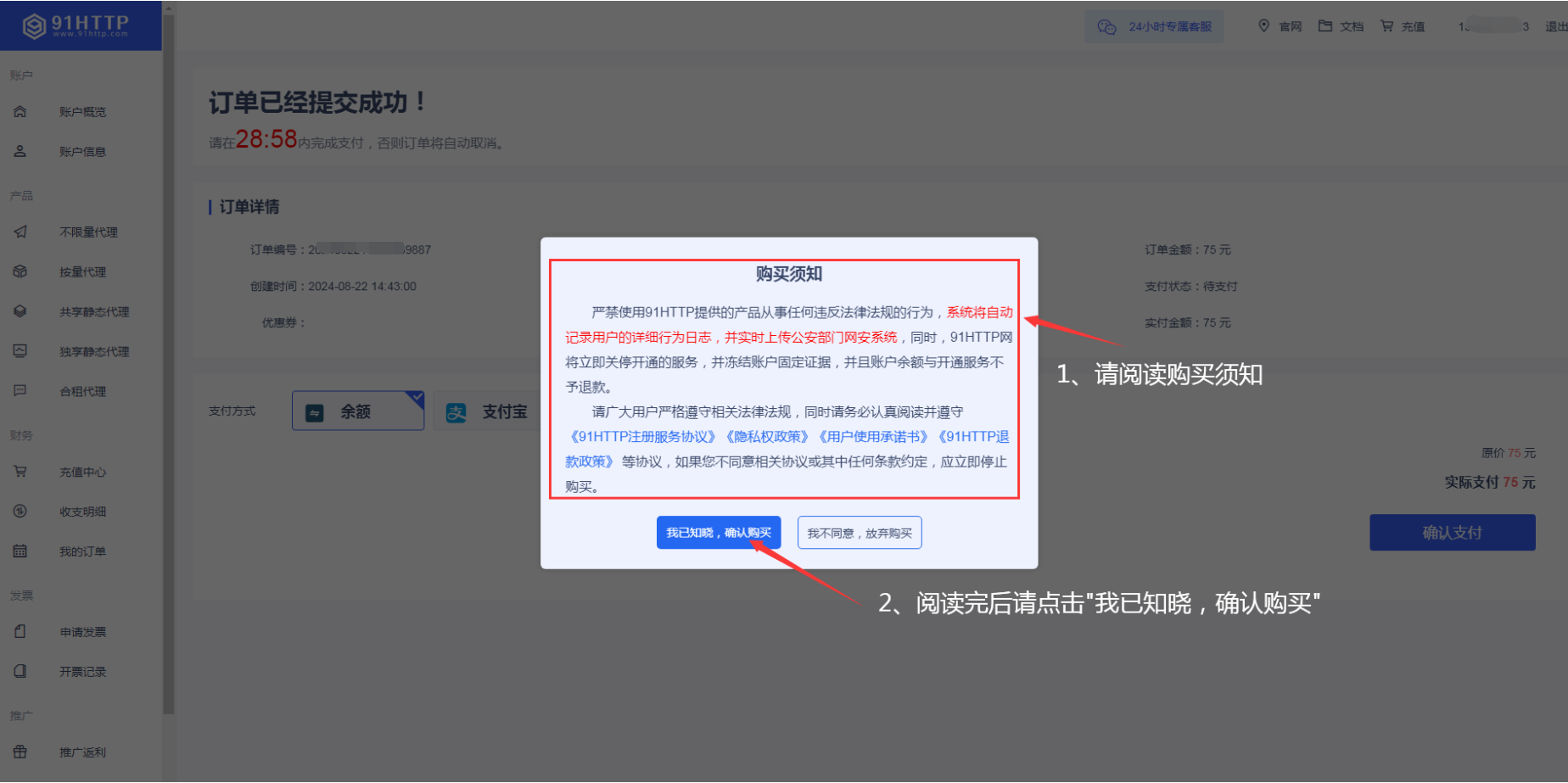The image size is (1568, 783).
Task: Click 我的订单 calendar icon
Action: (20, 551)
